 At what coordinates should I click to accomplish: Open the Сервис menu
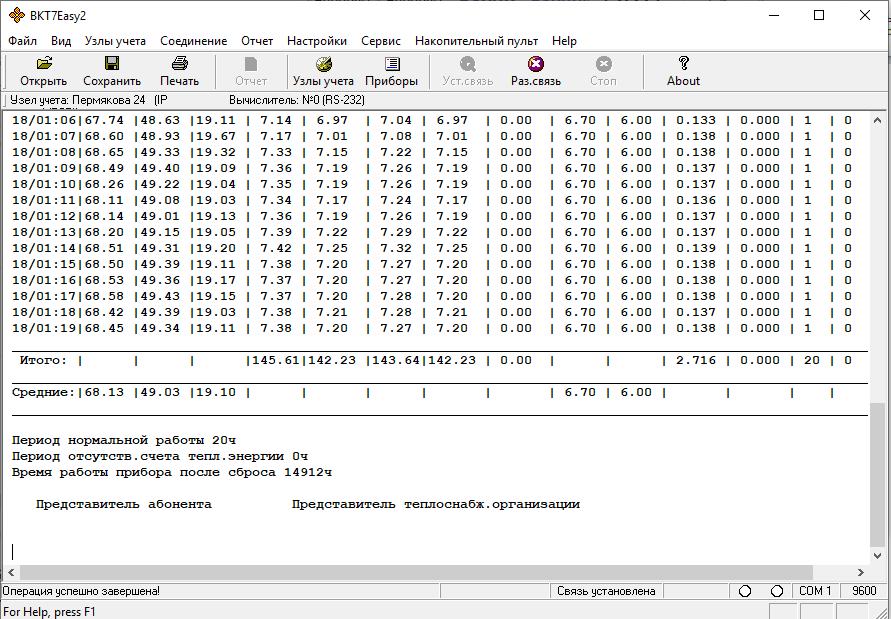tap(380, 41)
